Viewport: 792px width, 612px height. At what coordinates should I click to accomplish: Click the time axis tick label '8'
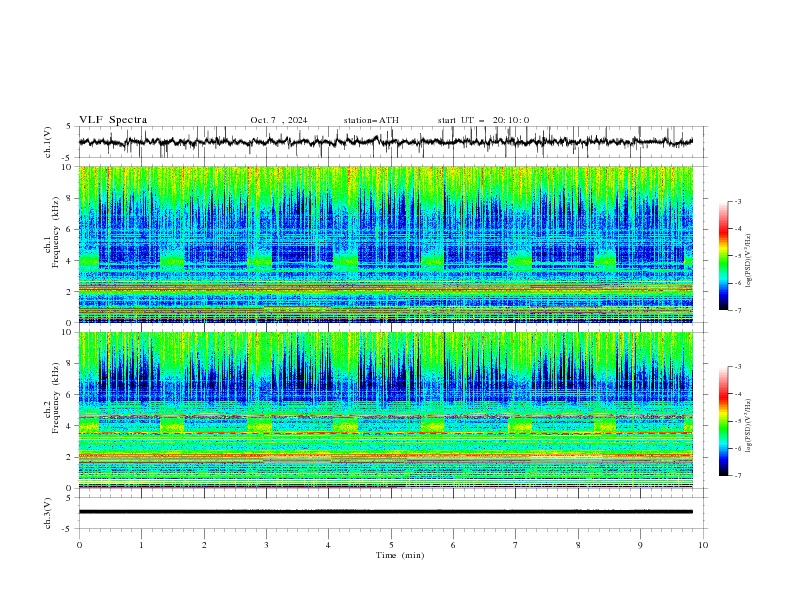coord(578,545)
